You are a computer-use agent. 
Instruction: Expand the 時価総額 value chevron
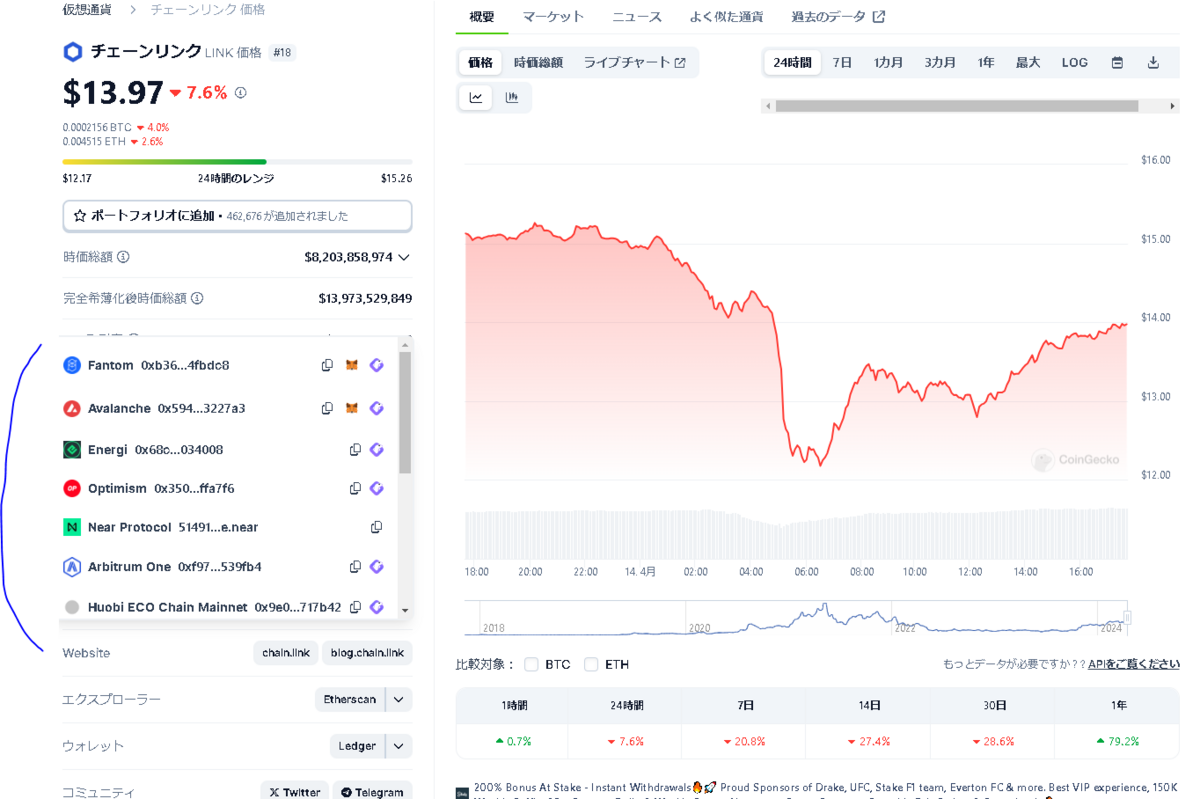[x=404, y=257]
